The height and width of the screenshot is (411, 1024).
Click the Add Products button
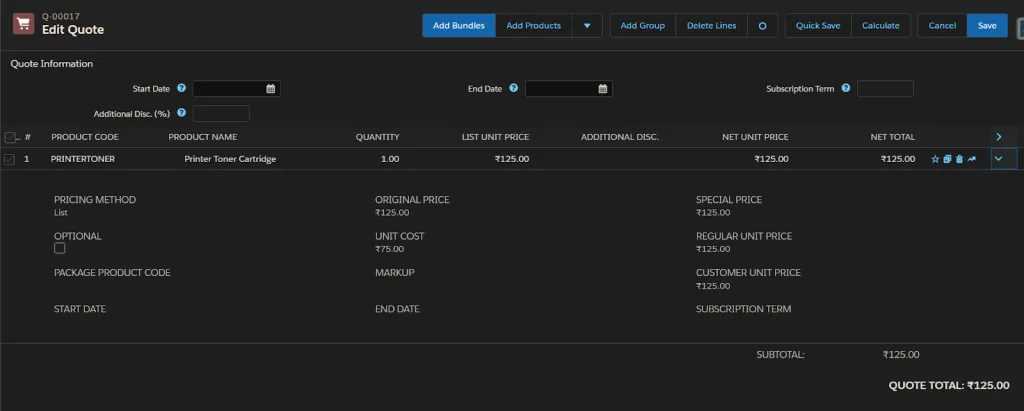[x=534, y=25]
